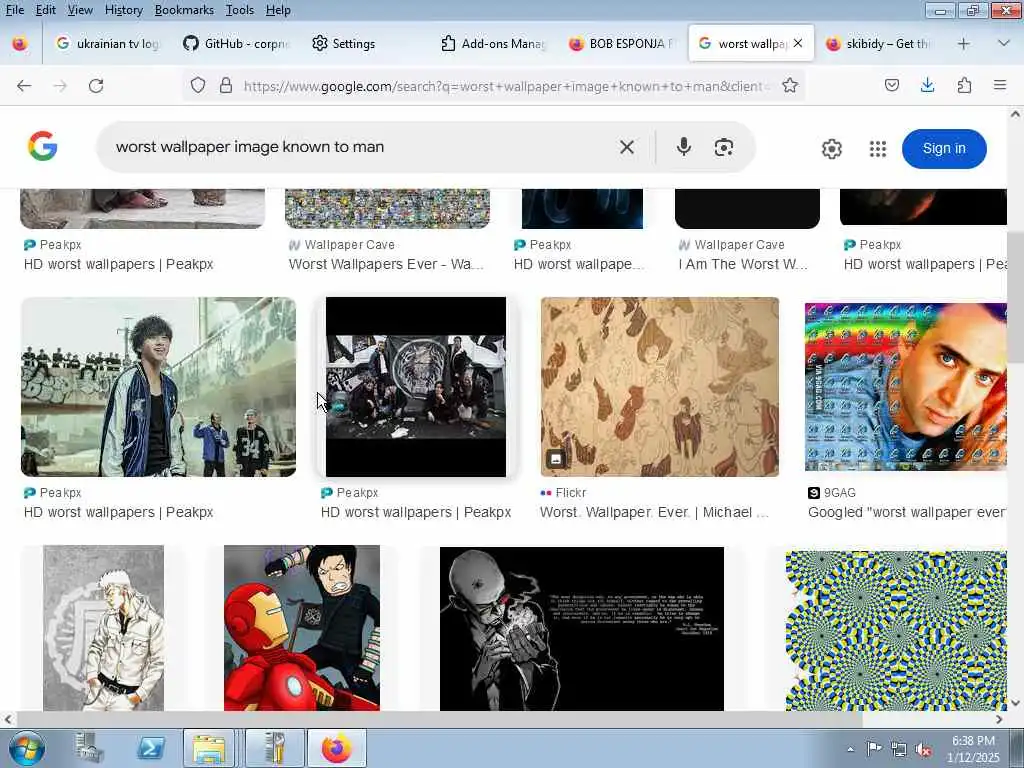Open the tracking protection shield icon
The image size is (1024, 768).
[198, 86]
